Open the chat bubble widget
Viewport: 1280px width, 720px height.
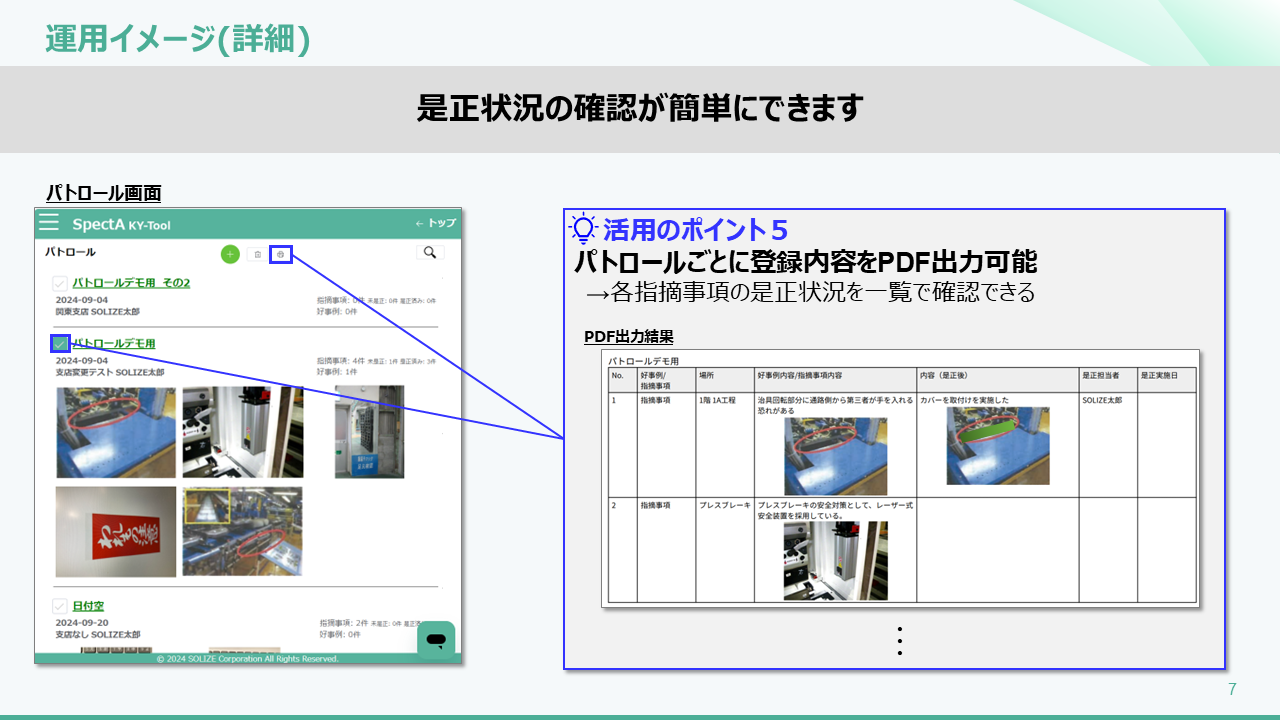tap(436, 639)
